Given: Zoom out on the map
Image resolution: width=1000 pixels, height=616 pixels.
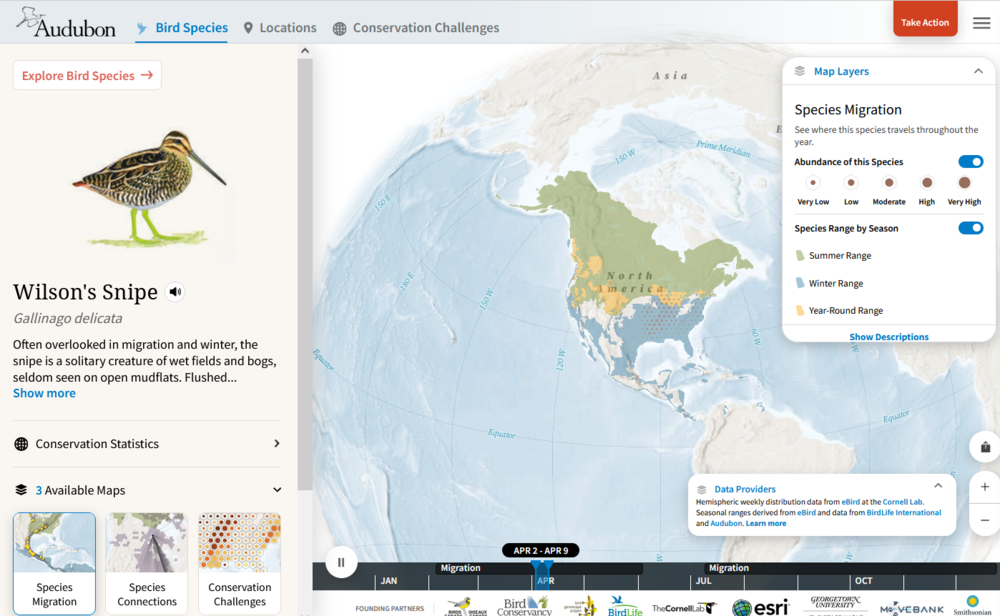Looking at the screenshot, I should coord(984,520).
